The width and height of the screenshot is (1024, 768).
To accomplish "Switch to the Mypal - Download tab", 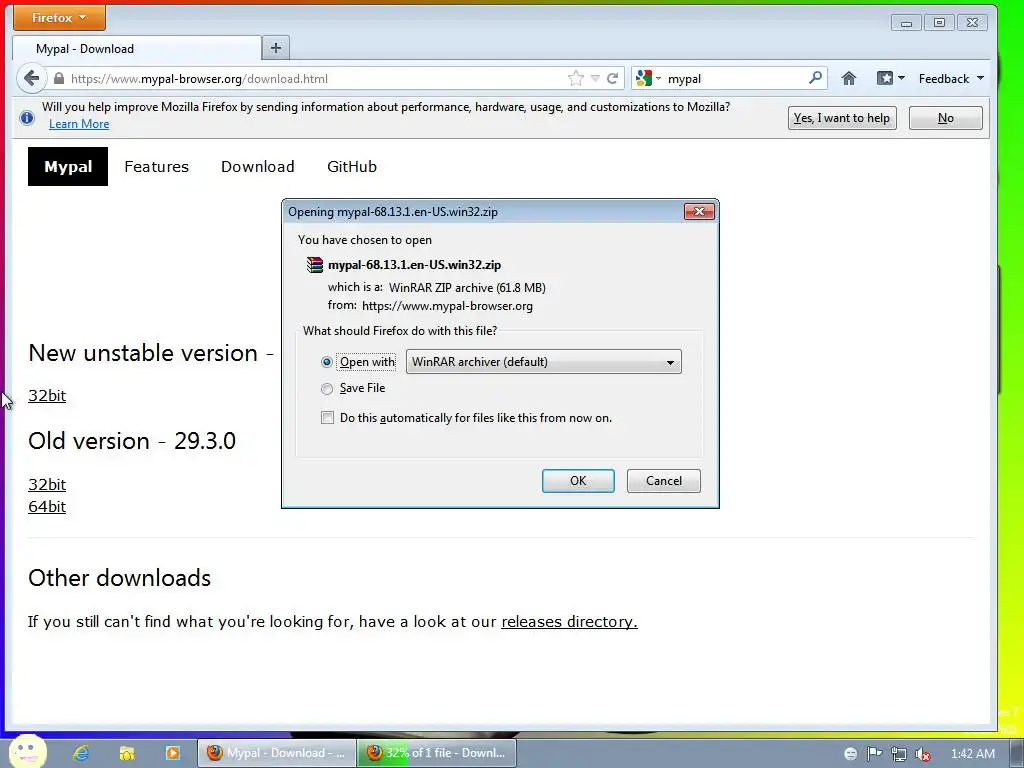I will point(136,48).
